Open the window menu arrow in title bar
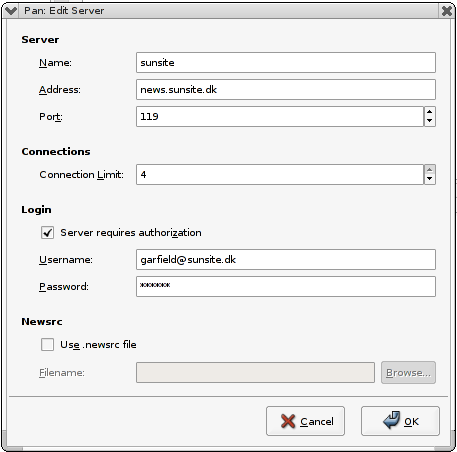Image resolution: width=457 pixels, height=452 pixels. [11, 11]
